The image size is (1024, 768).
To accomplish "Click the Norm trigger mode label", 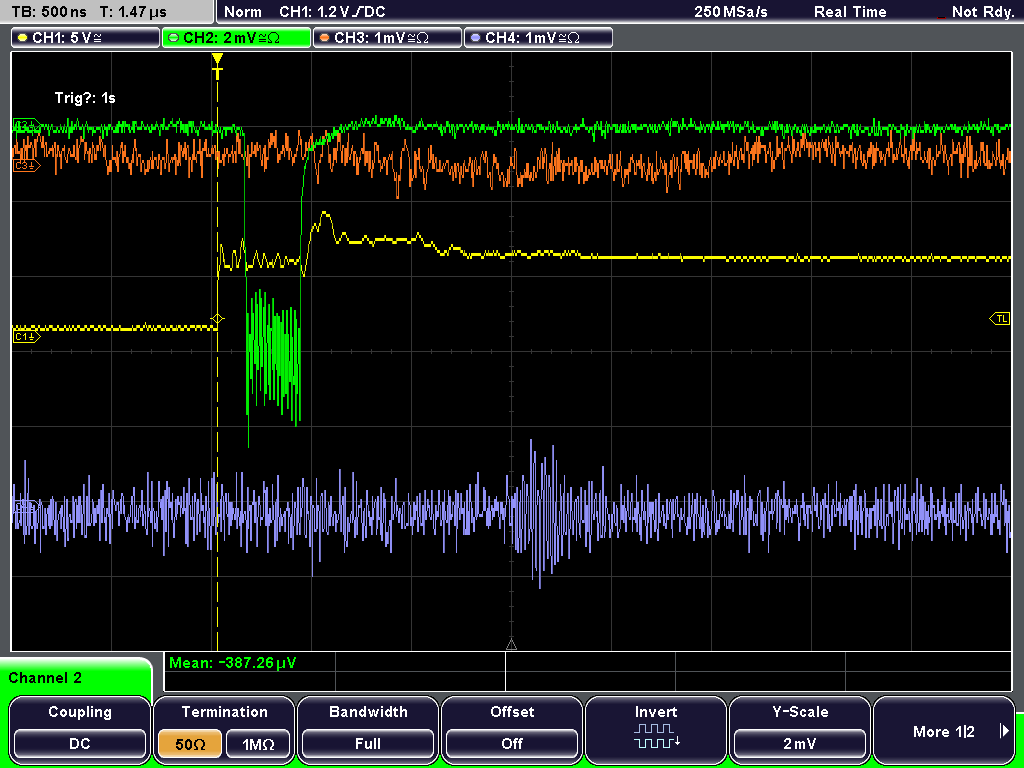I will click(242, 12).
